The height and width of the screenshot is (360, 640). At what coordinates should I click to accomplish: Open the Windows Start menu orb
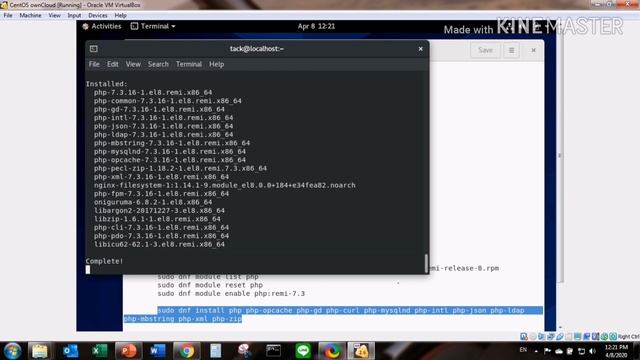click(x=12, y=351)
